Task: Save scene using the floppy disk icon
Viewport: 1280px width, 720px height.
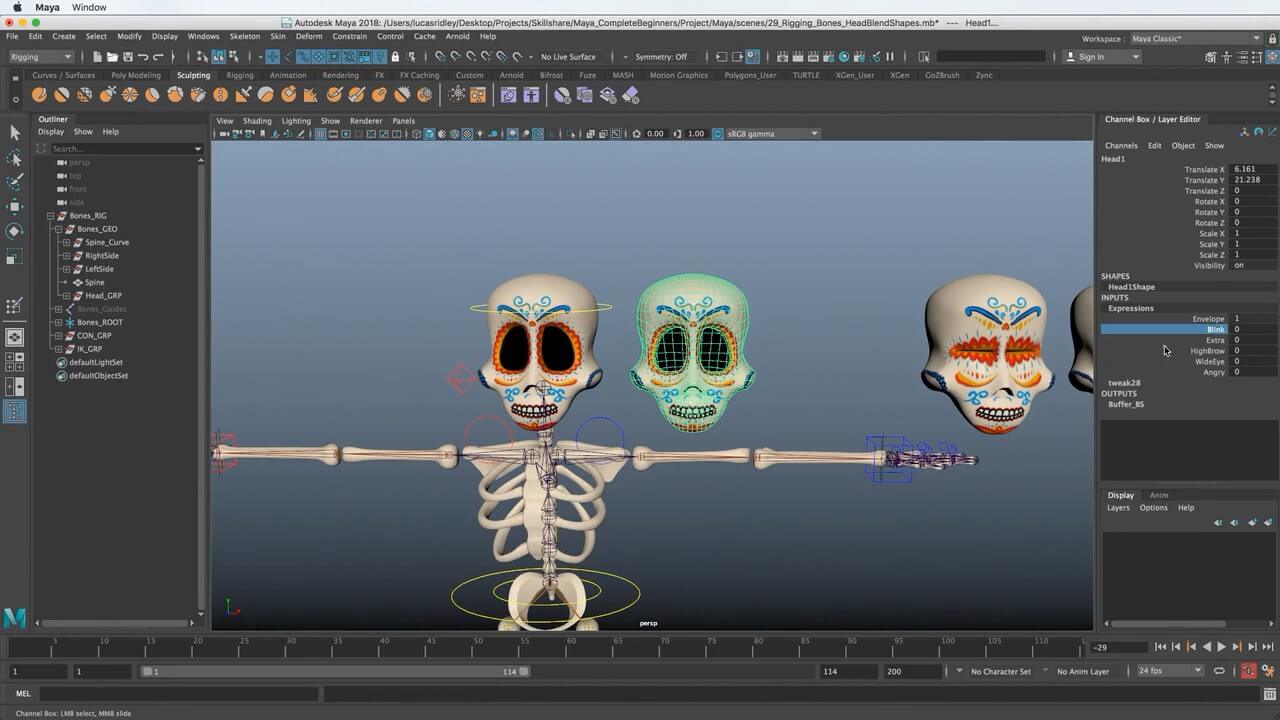Action: (x=127, y=57)
